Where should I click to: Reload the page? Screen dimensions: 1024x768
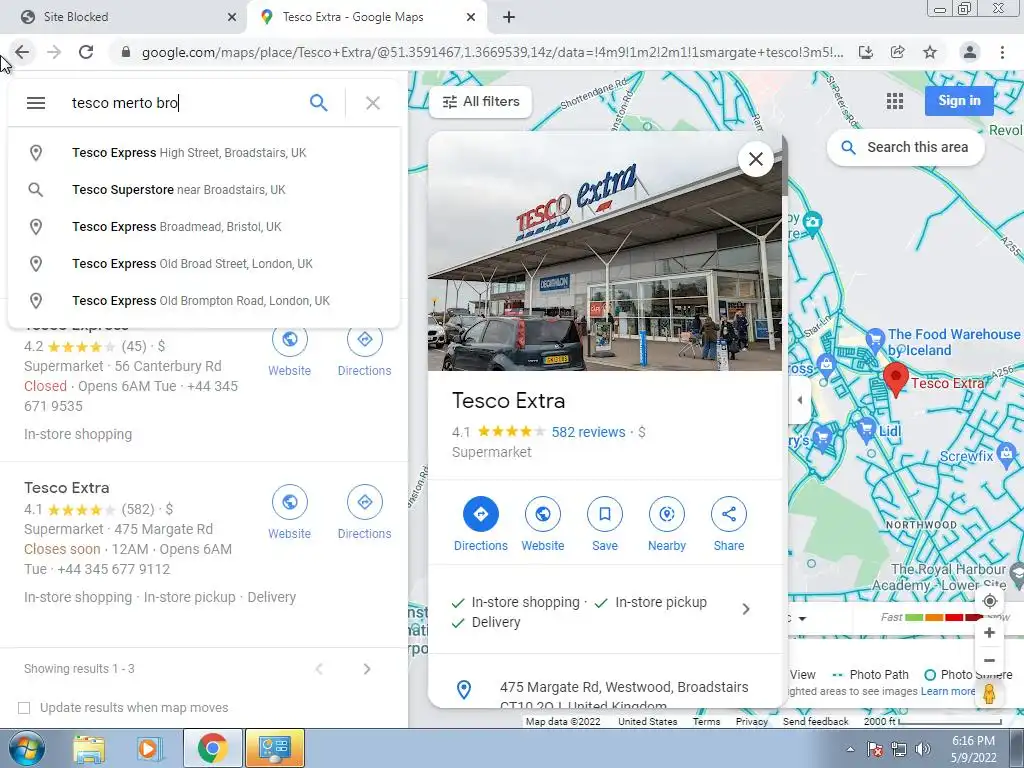pos(86,52)
